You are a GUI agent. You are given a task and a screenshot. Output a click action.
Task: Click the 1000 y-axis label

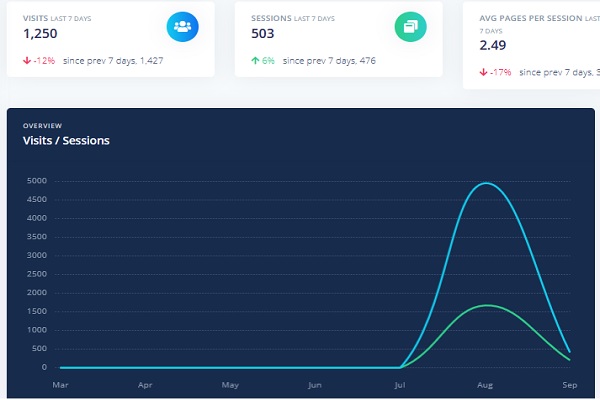[x=37, y=330]
